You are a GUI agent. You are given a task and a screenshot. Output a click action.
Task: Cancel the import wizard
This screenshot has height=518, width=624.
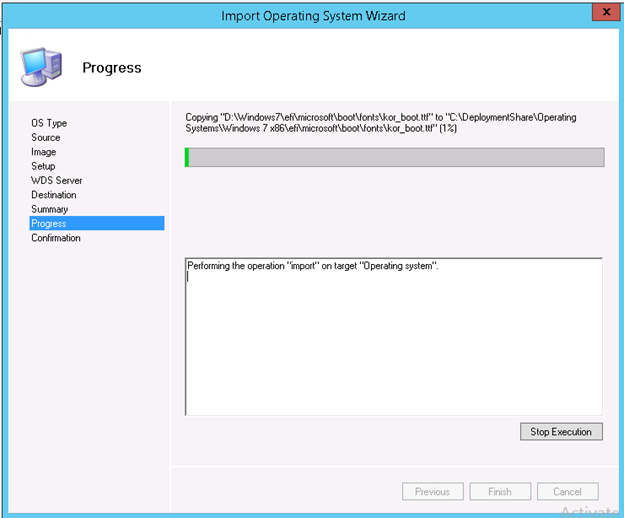pyautogui.click(x=567, y=491)
